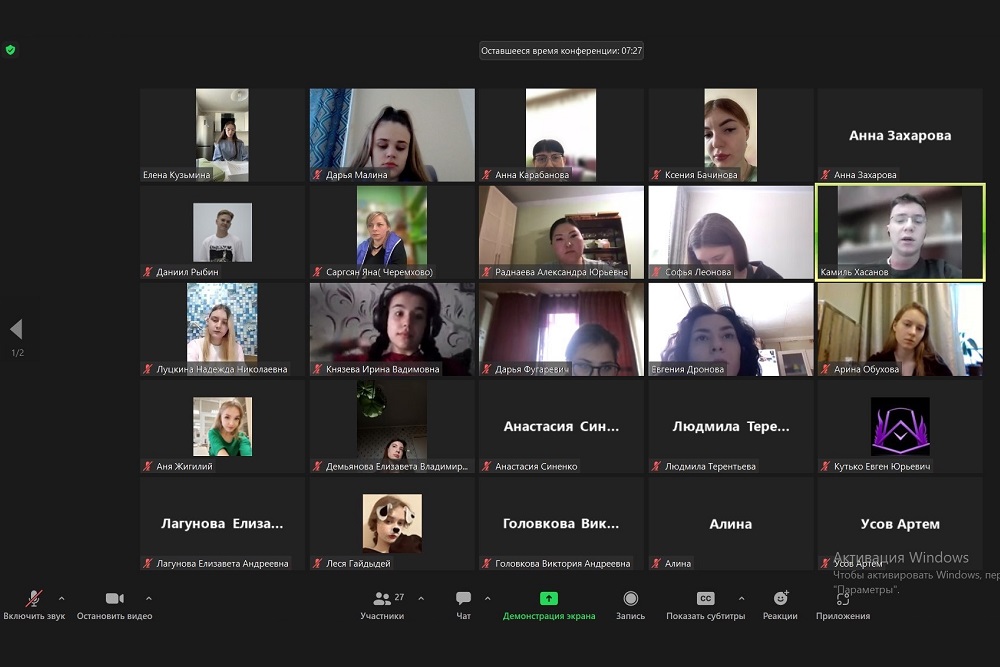Open the Реакции reactions menu
The width and height of the screenshot is (1000, 667).
[x=780, y=599]
